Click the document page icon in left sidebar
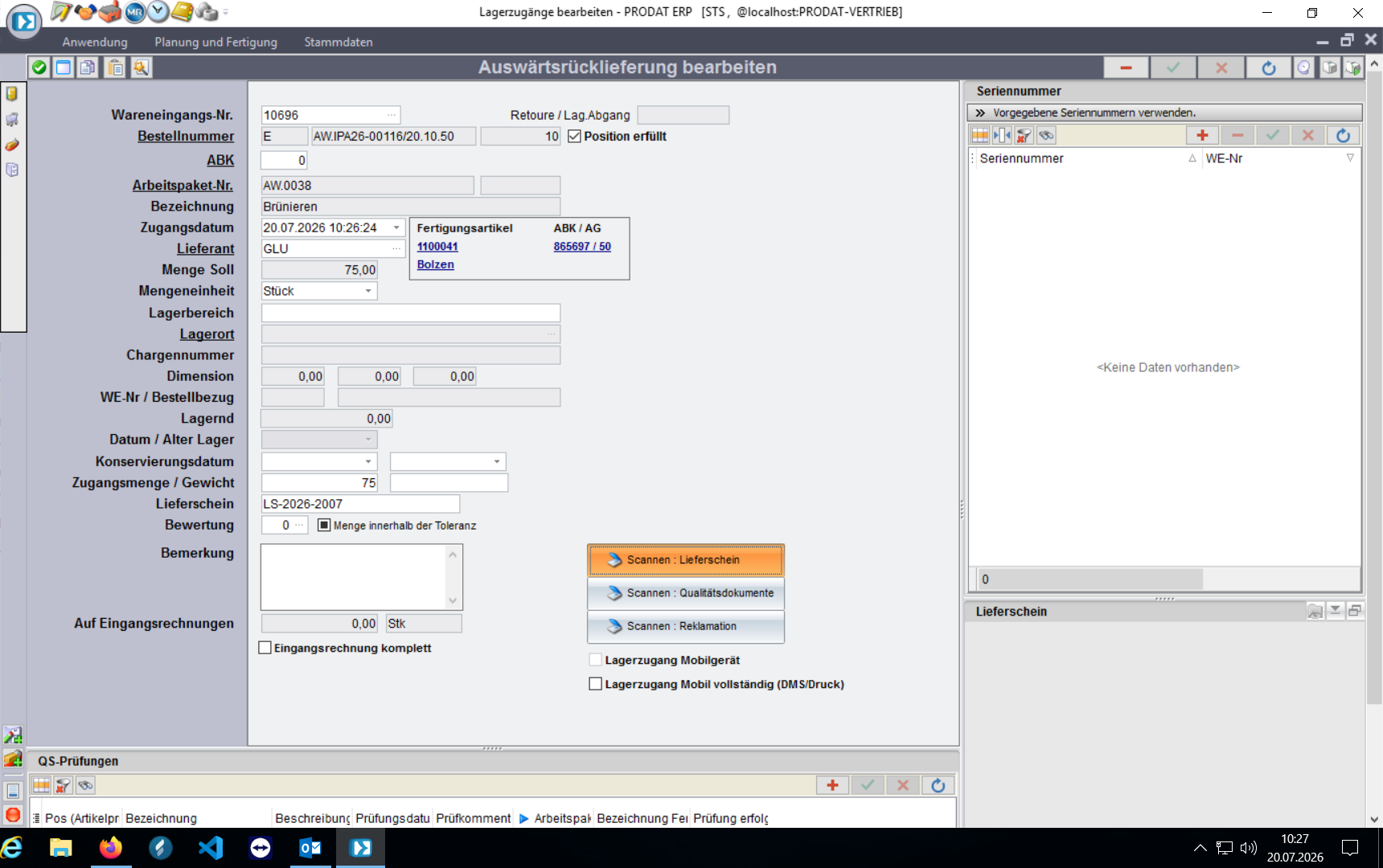 pos(13,791)
